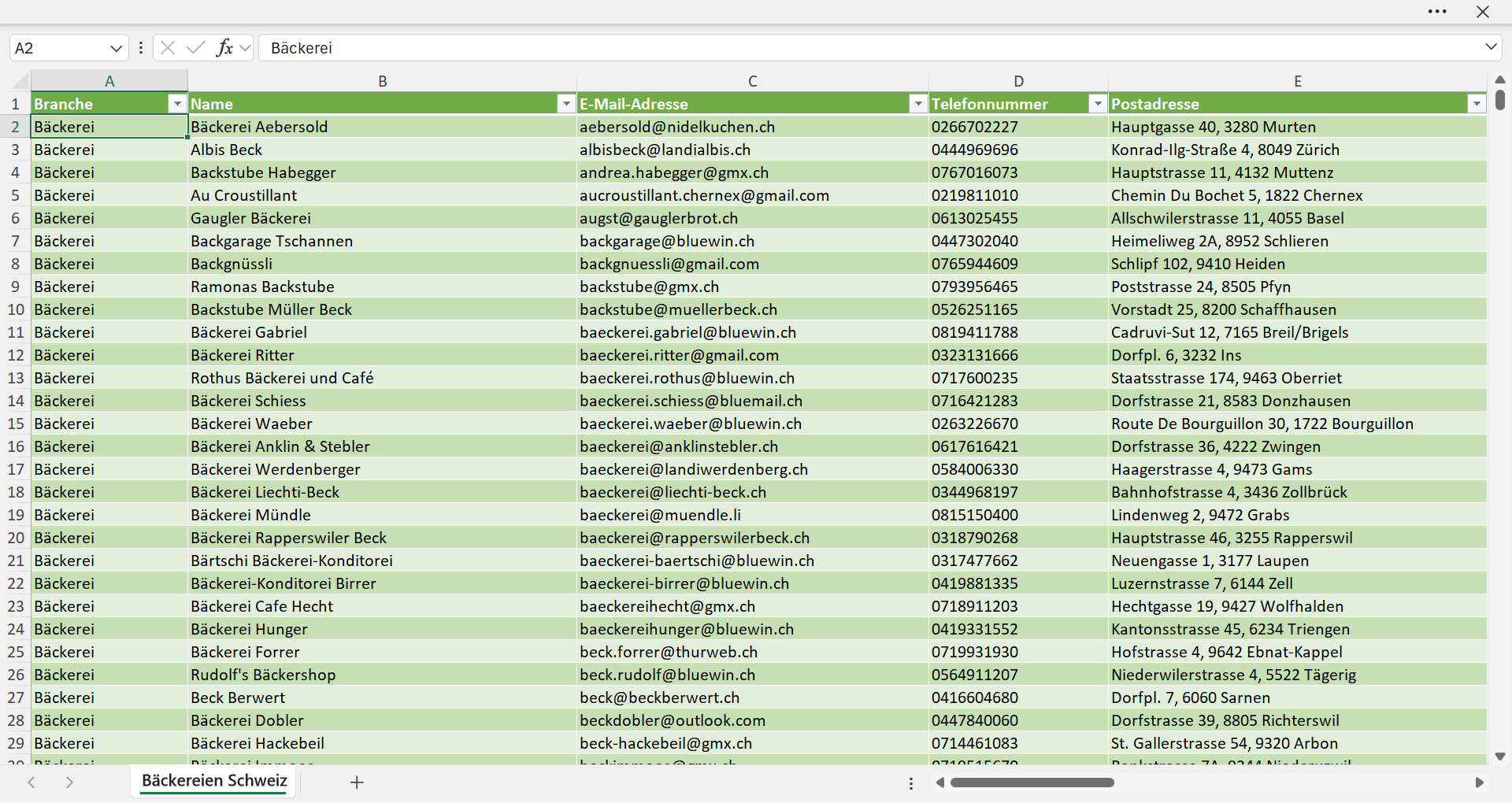The image size is (1512, 803).
Task: Open the insert function fx button
Action: pyautogui.click(x=224, y=48)
